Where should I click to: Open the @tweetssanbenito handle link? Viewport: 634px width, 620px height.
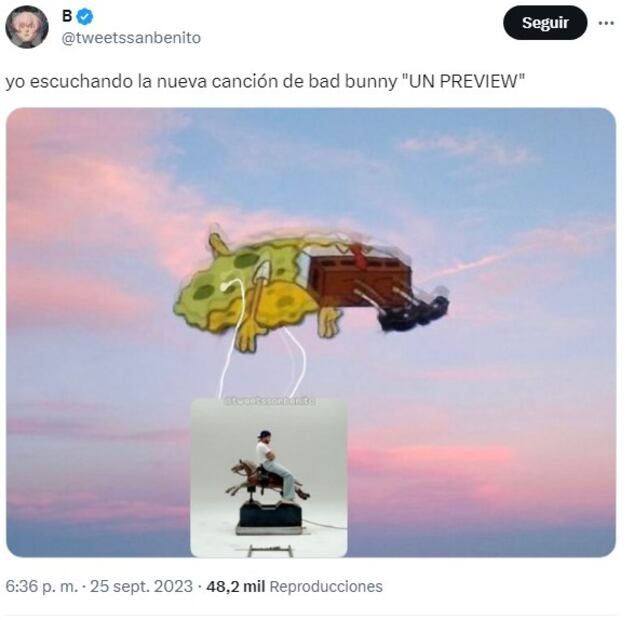point(131,38)
